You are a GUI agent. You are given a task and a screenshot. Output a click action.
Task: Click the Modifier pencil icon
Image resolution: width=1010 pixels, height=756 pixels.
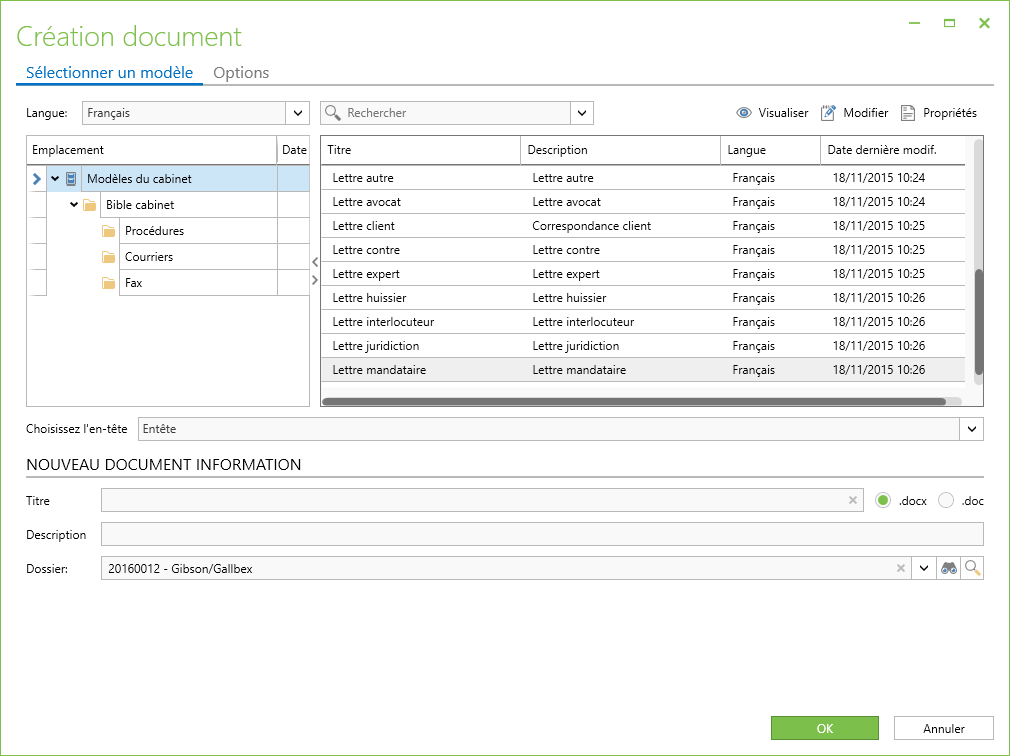[828, 113]
